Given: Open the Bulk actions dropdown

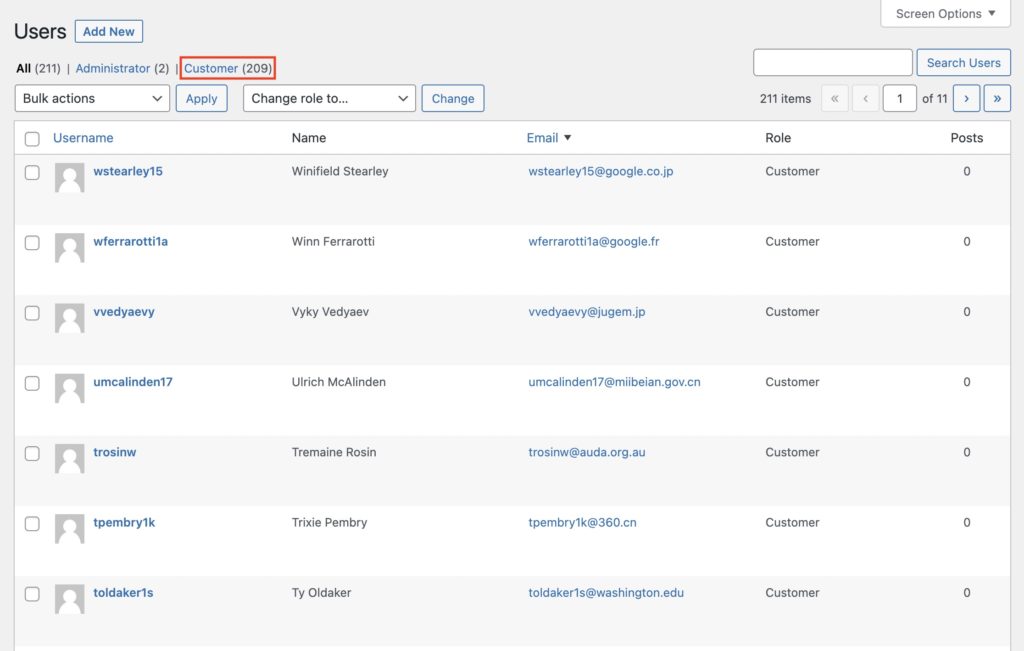Looking at the screenshot, I should [x=91, y=98].
